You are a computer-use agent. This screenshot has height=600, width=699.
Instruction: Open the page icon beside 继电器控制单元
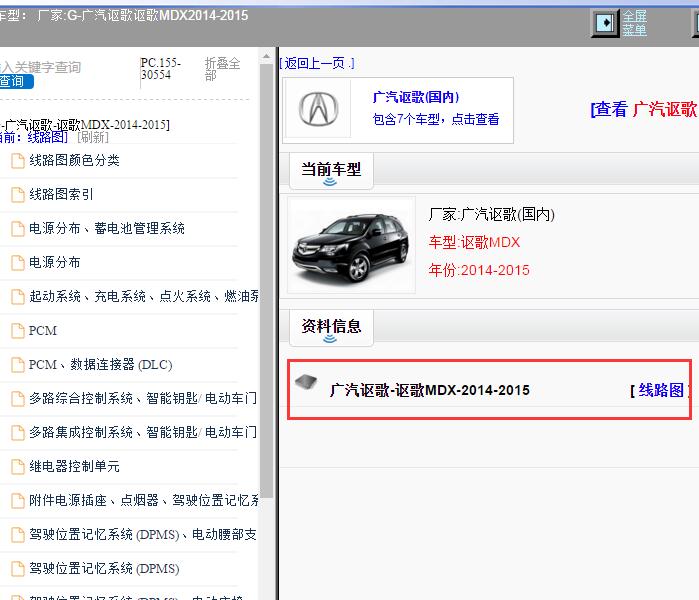(18, 467)
